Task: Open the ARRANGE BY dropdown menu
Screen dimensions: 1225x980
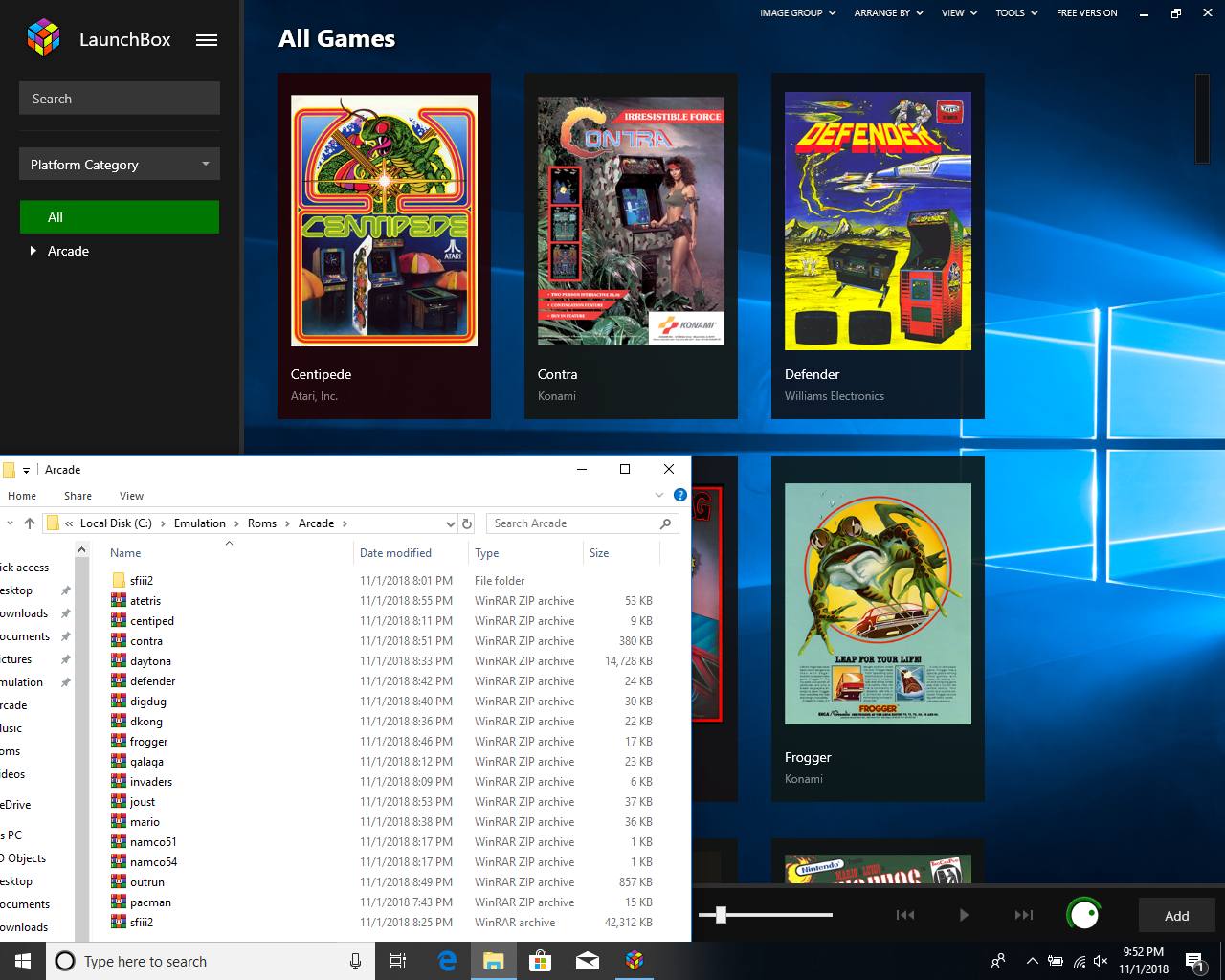Action: click(889, 13)
